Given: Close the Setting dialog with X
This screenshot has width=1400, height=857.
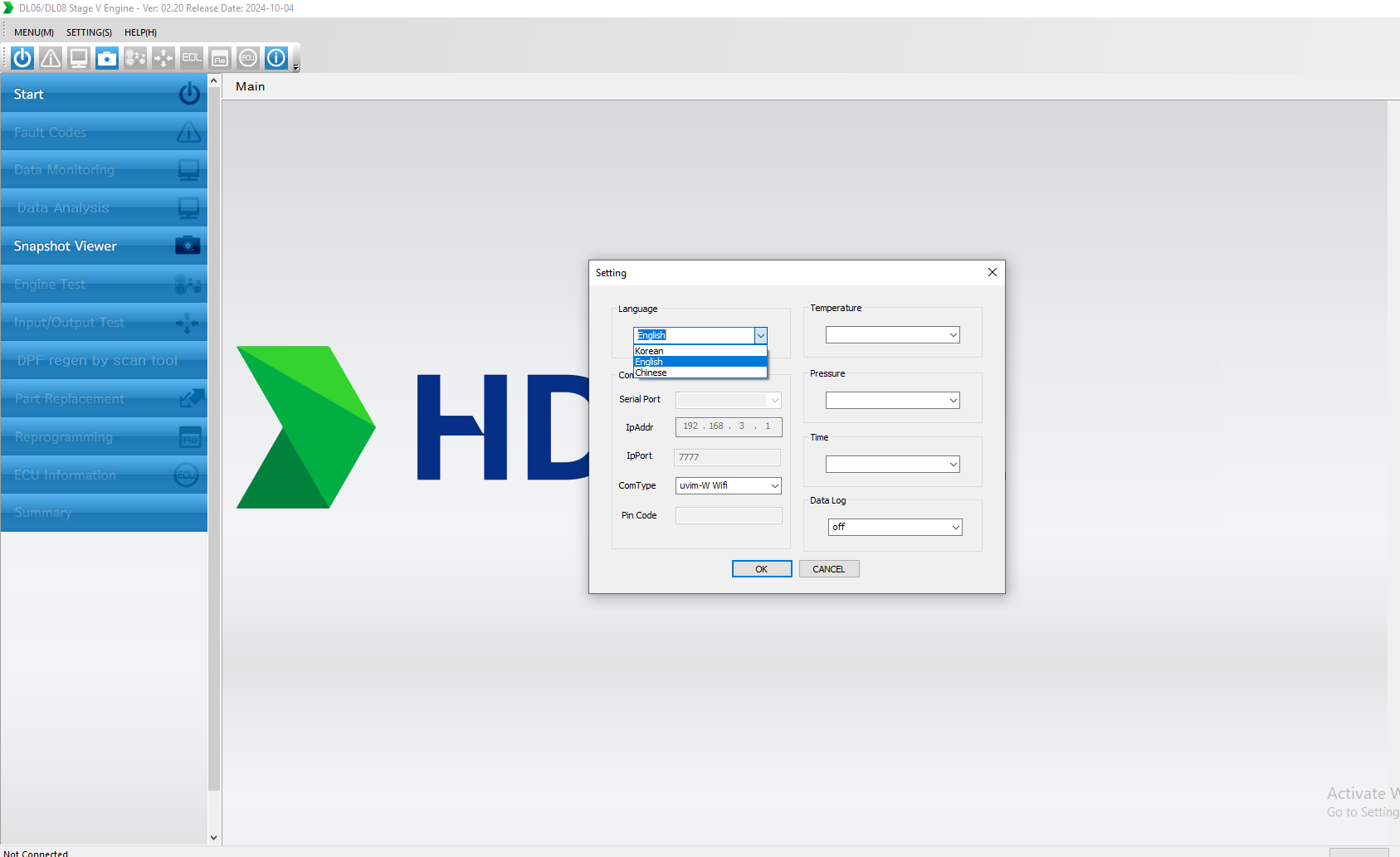Looking at the screenshot, I should pos(993,272).
